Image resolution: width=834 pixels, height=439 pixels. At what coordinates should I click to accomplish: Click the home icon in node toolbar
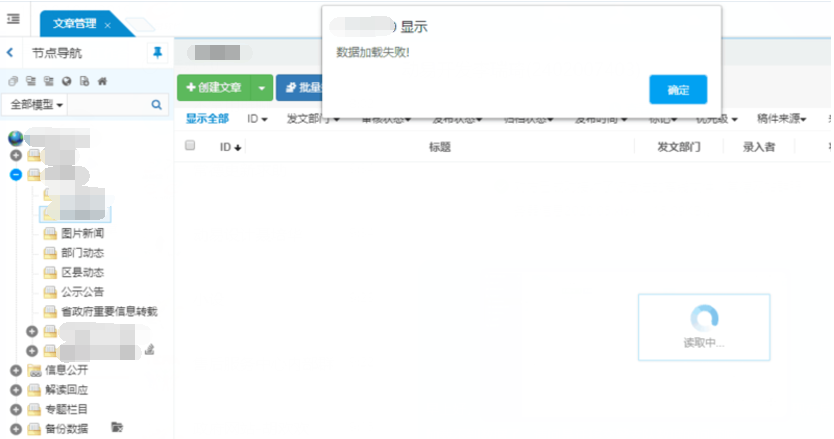(102, 80)
